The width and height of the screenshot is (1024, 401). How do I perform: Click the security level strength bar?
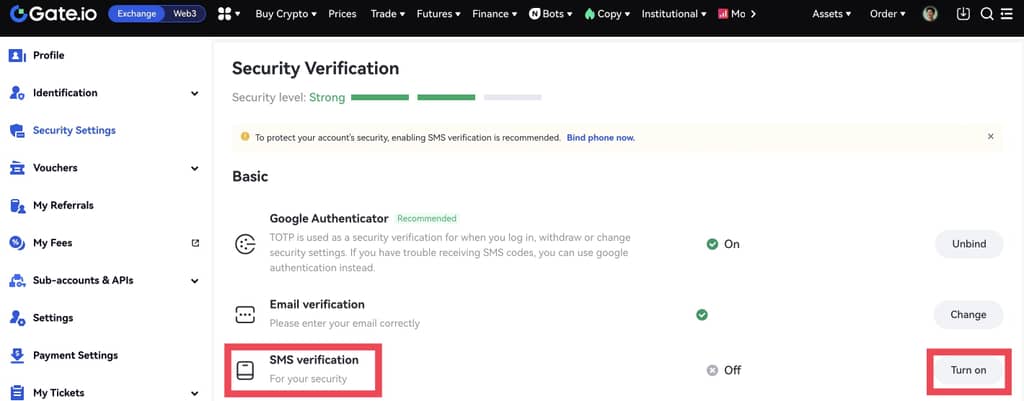click(446, 98)
